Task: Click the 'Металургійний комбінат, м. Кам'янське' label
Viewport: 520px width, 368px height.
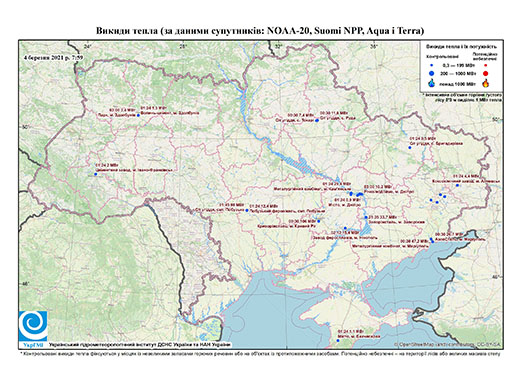Action: click(311, 189)
